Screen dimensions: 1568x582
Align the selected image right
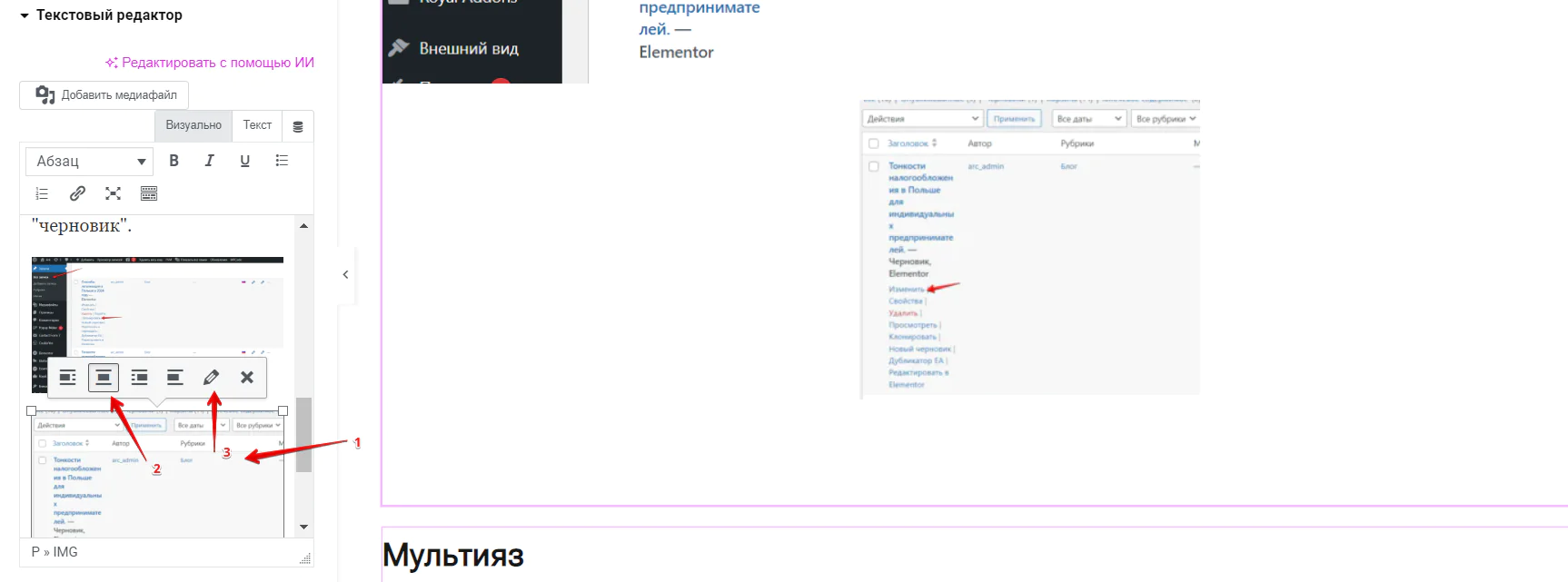[139, 377]
